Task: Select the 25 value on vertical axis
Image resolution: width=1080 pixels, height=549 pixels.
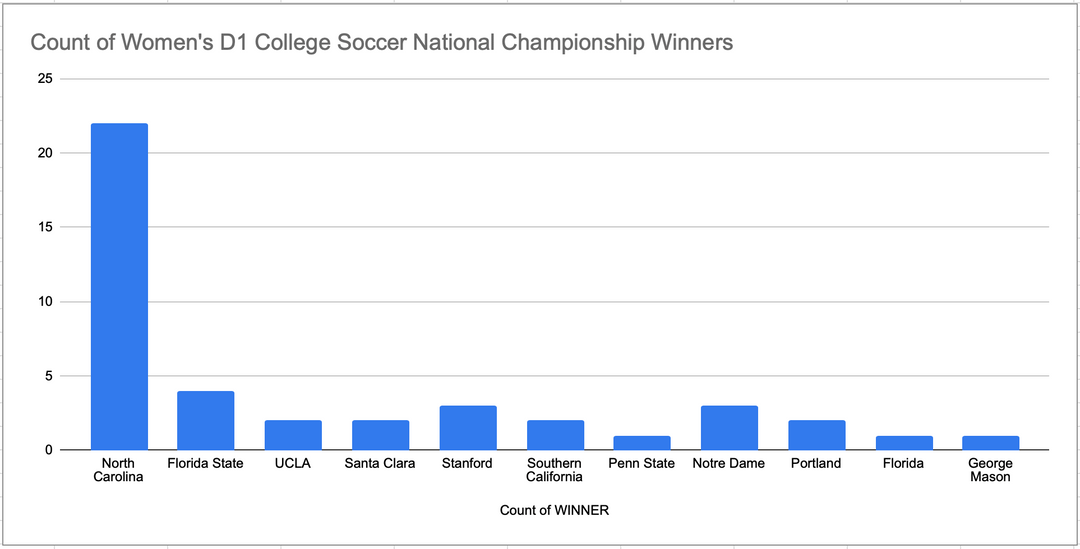Action: tap(44, 79)
